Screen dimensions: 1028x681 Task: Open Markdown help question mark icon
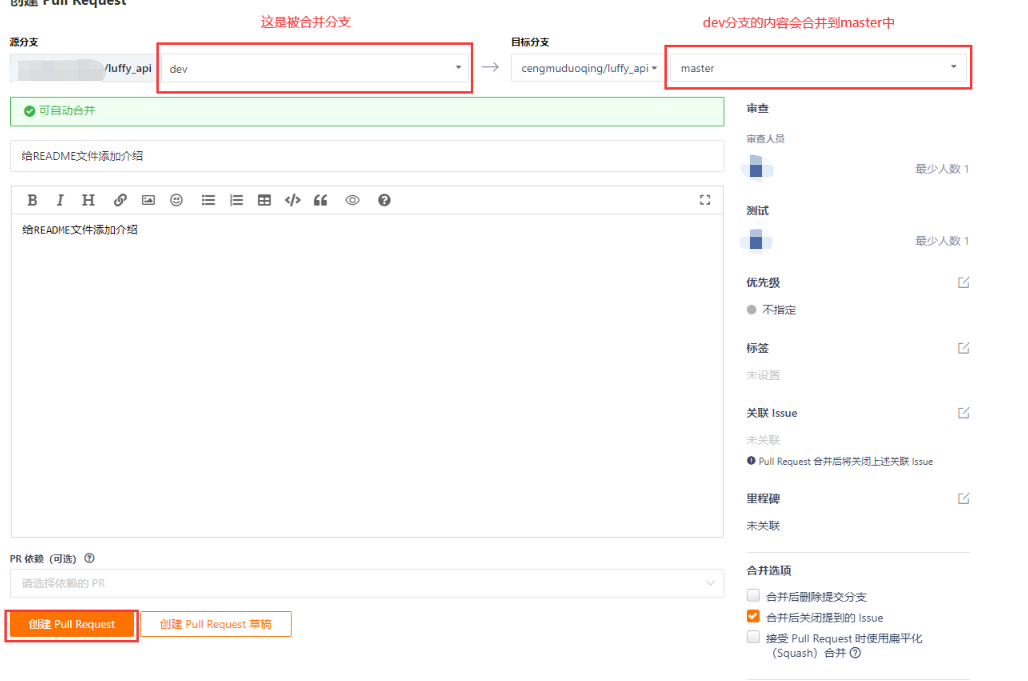[384, 200]
